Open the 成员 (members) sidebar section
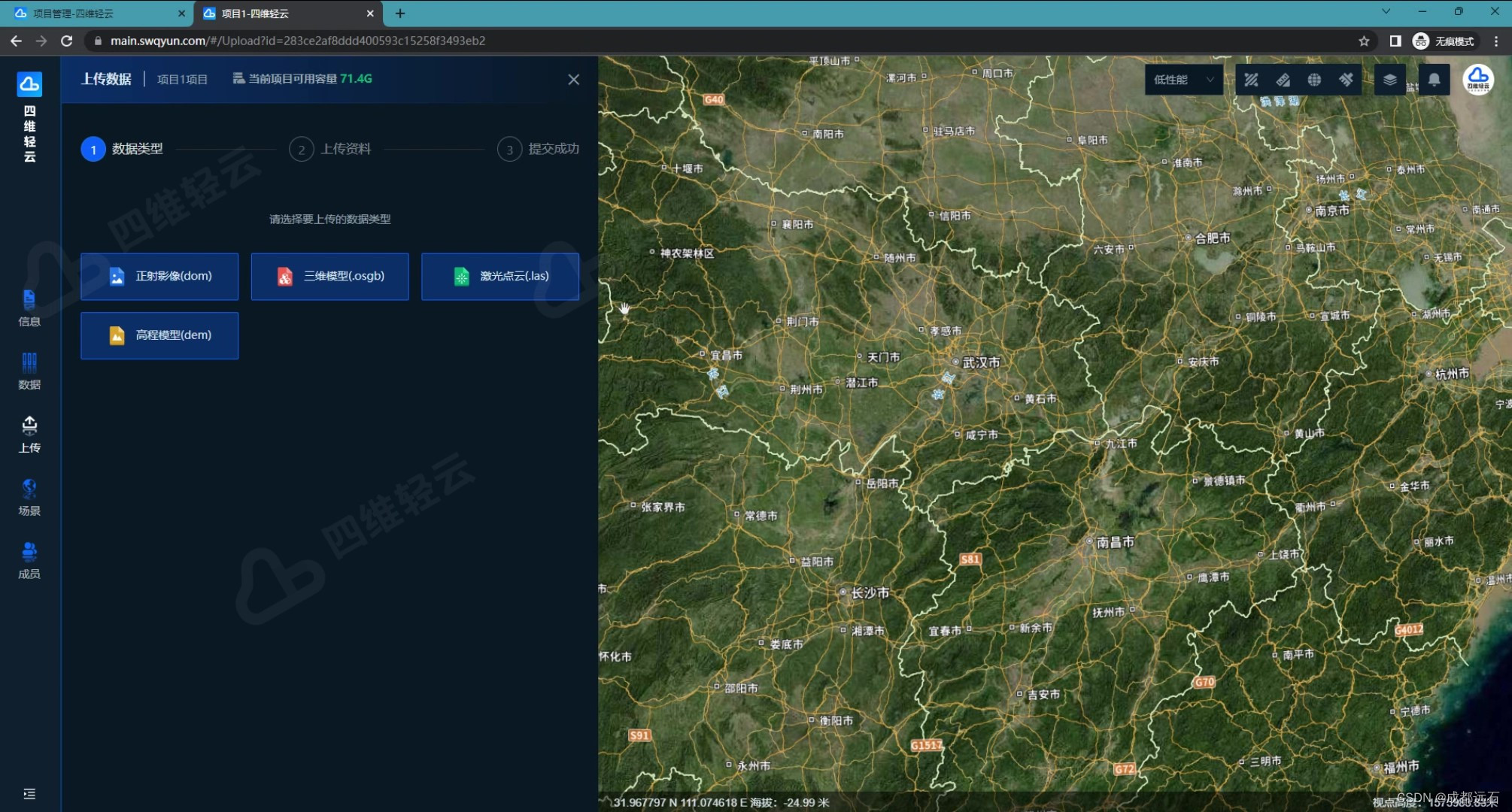This screenshot has width=1512, height=812. click(x=29, y=561)
